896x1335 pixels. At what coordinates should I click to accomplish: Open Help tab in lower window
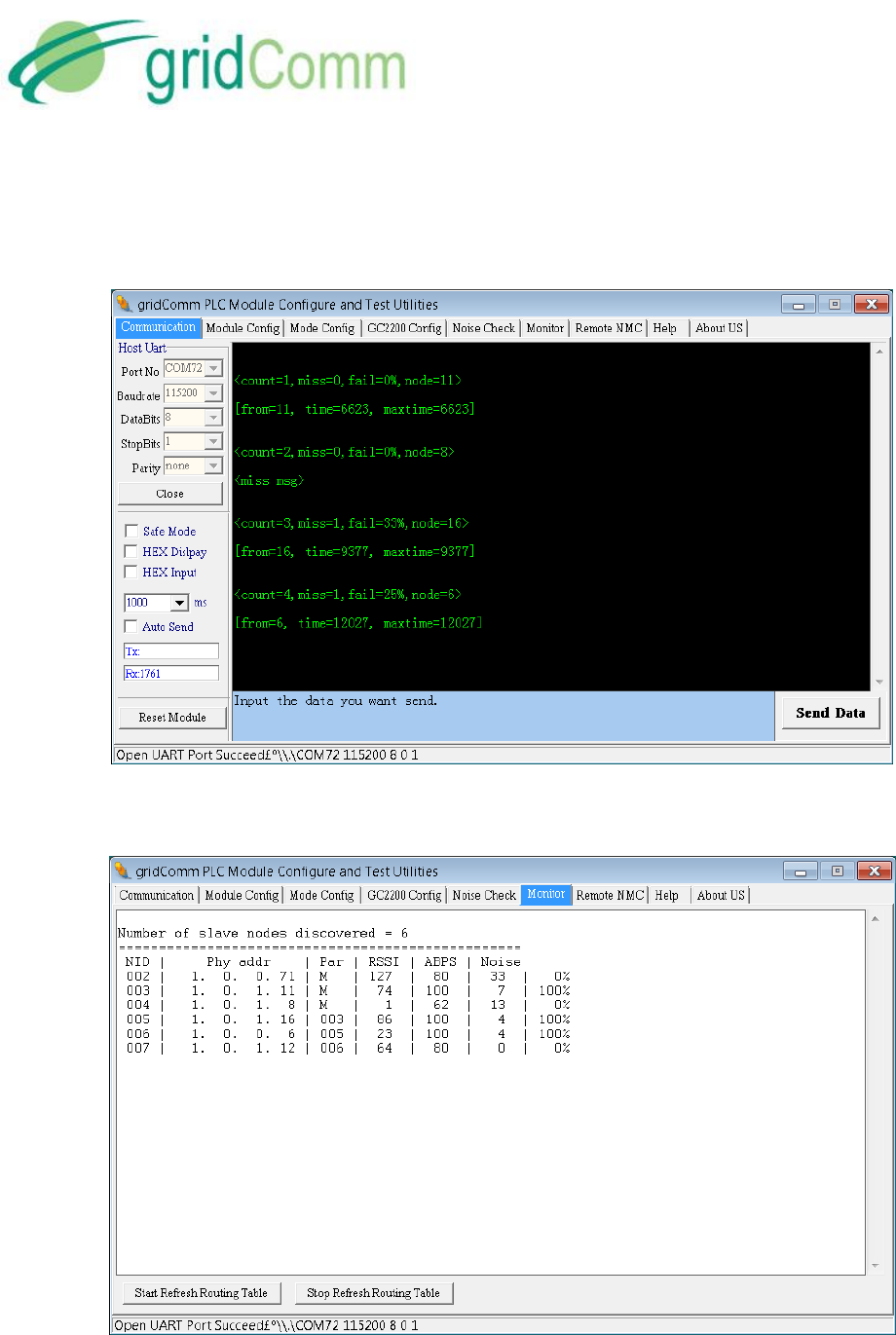(x=667, y=895)
